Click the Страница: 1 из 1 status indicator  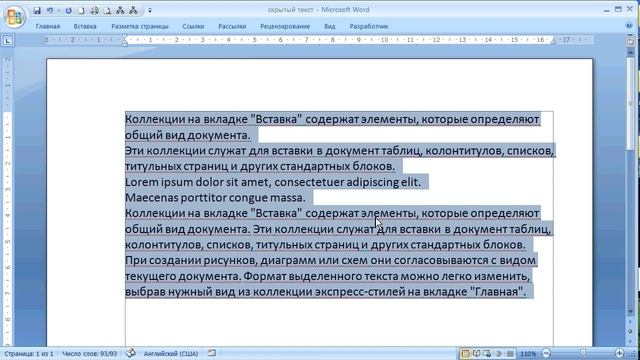click(x=29, y=353)
